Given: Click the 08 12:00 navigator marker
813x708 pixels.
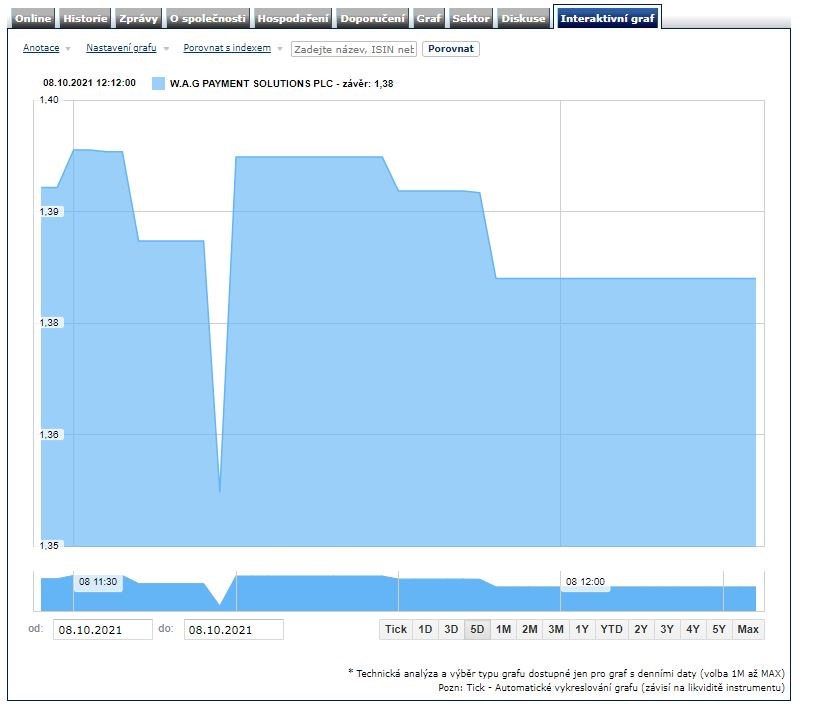Looking at the screenshot, I should [585, 582].
